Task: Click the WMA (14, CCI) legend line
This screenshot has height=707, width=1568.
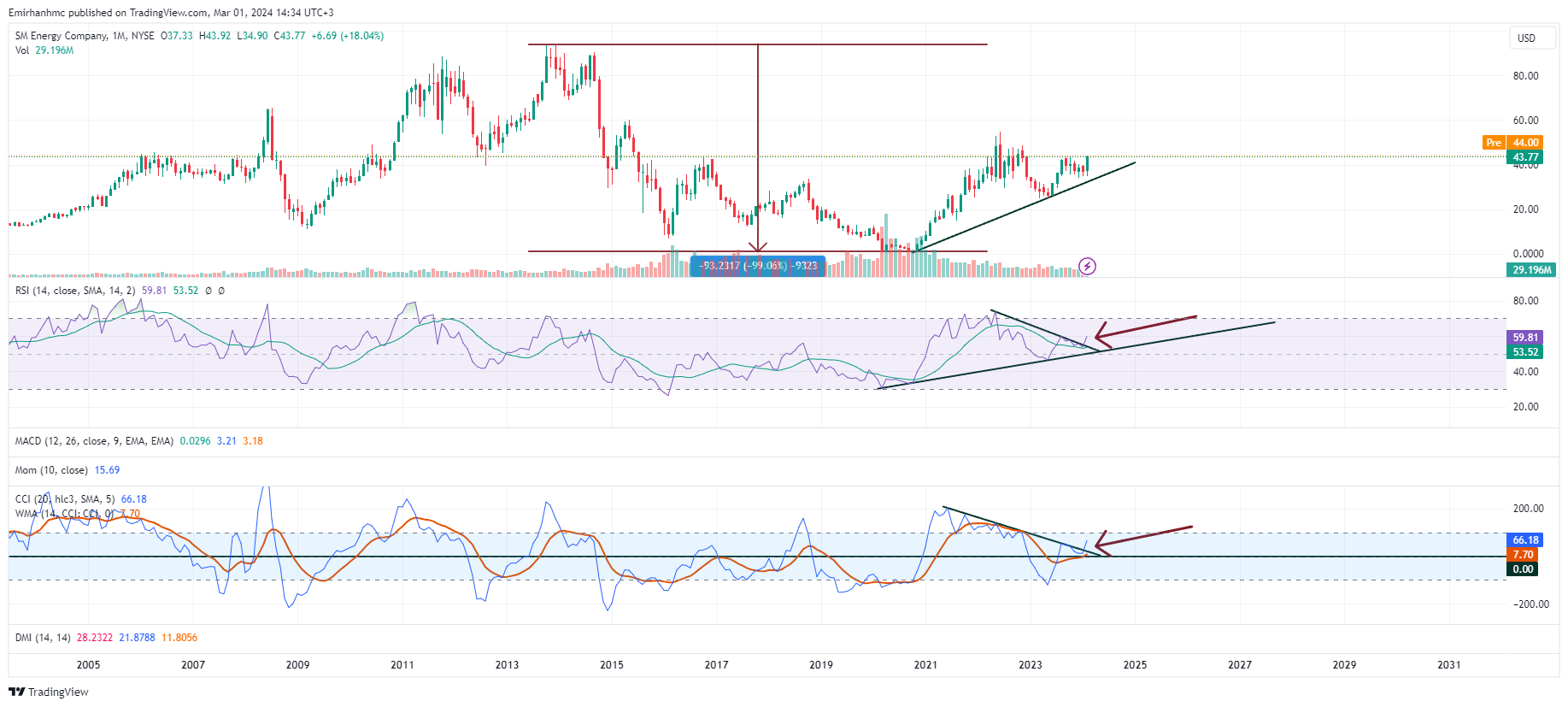Action: coord(64,514)
